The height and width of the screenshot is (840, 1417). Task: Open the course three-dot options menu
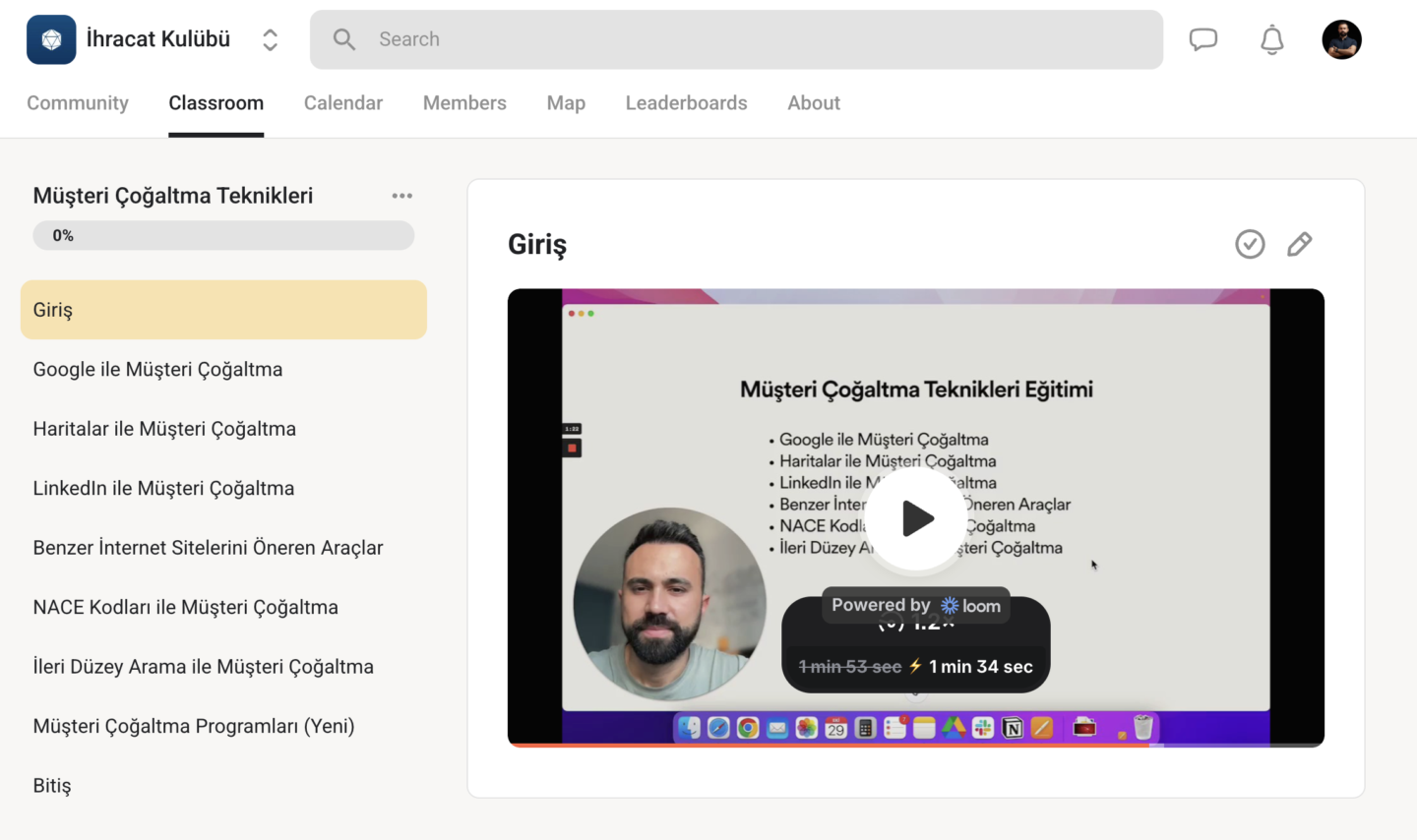tap(401, 196)
